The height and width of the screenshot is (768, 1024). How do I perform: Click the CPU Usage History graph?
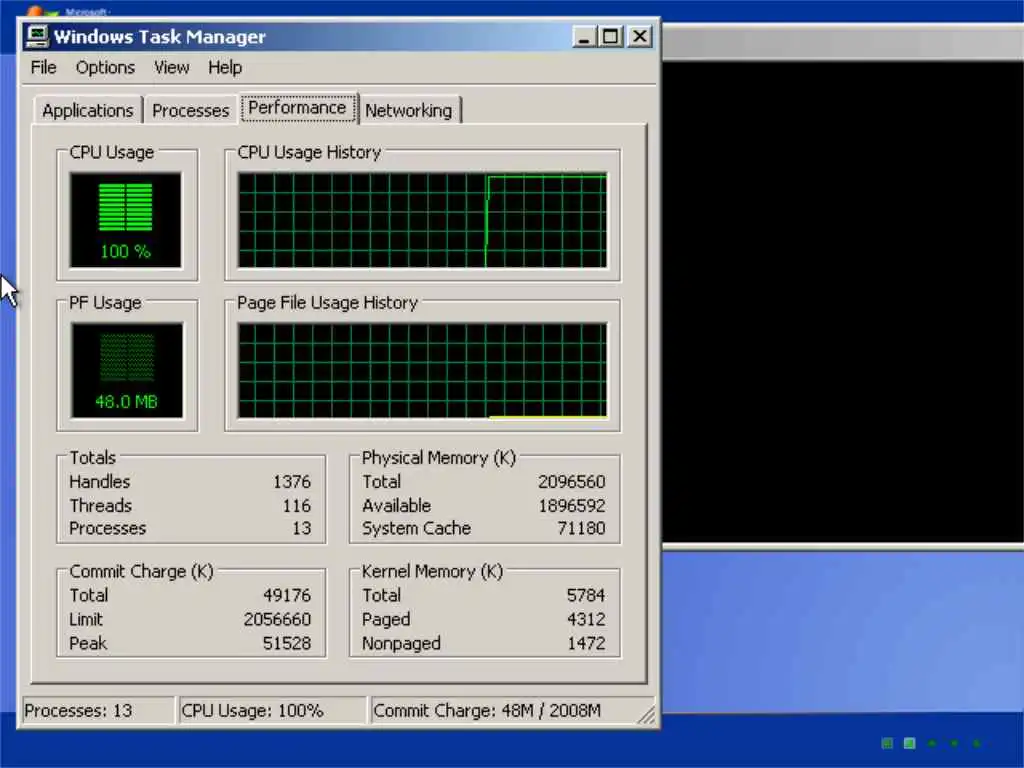(x=423, y=220)
